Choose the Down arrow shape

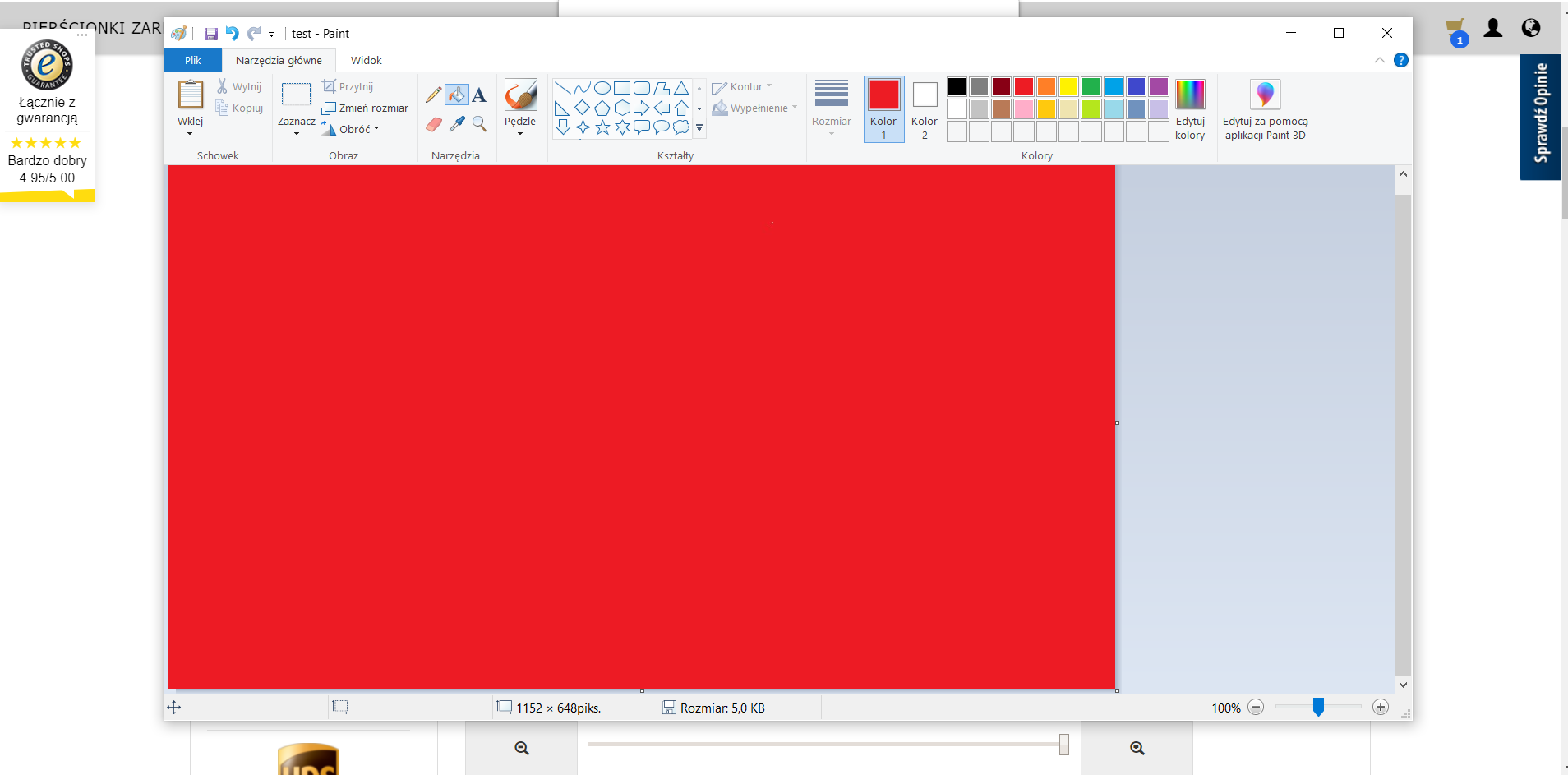point(563,127)
